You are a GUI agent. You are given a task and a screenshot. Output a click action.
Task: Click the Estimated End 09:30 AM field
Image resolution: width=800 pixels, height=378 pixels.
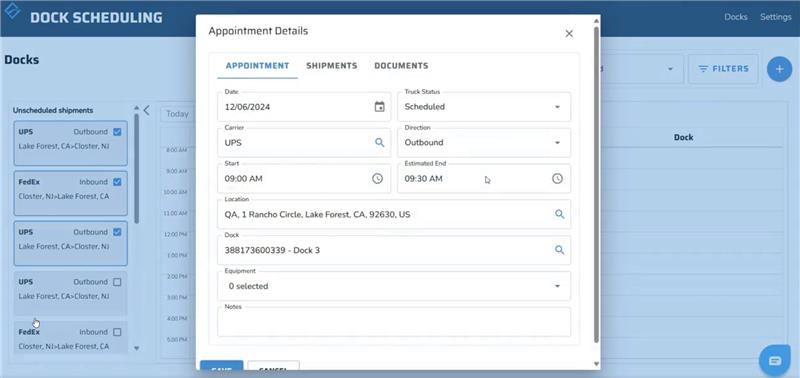click(484, 179)
